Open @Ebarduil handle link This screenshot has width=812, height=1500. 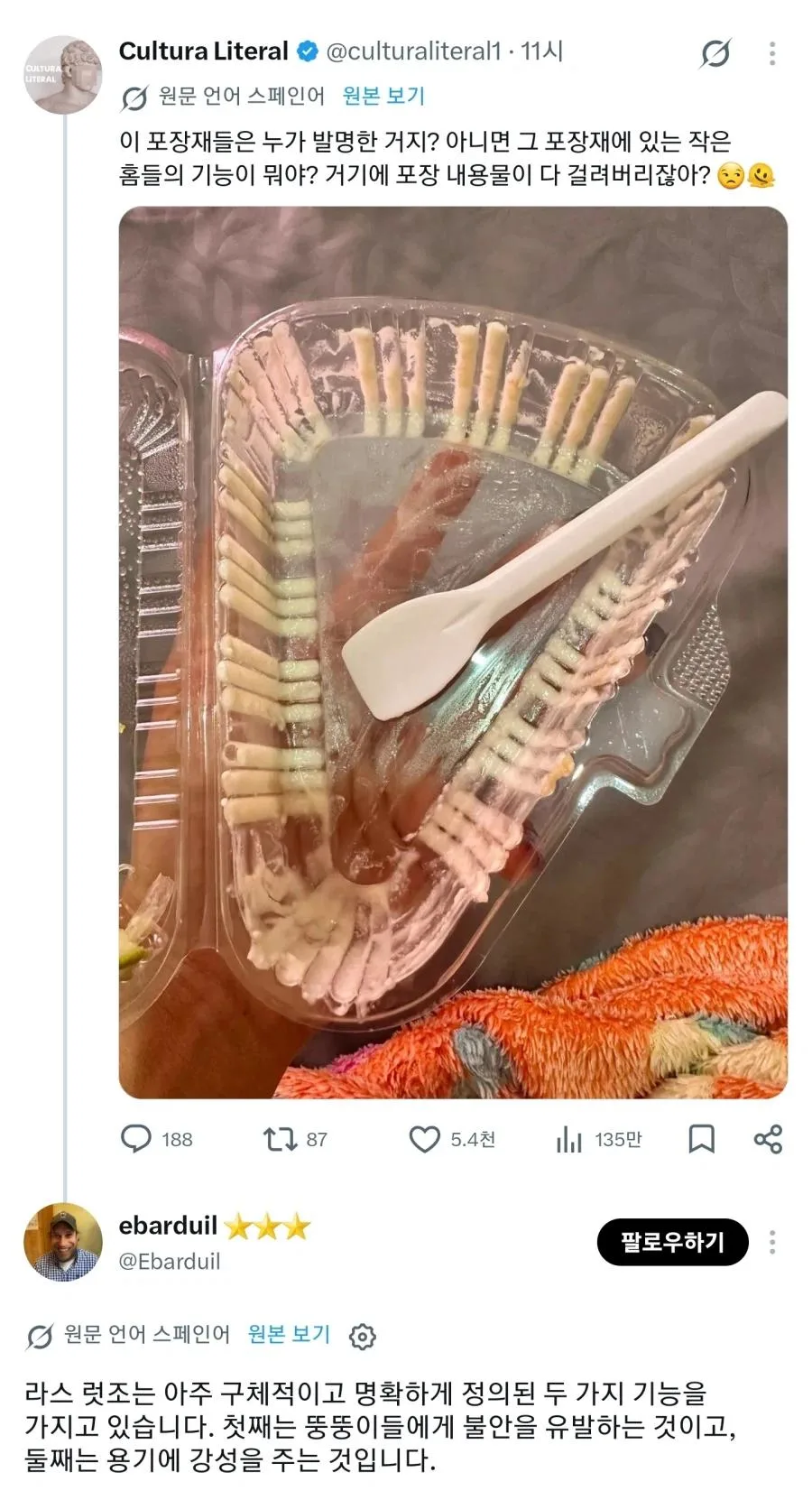(x=170, y=1261)
